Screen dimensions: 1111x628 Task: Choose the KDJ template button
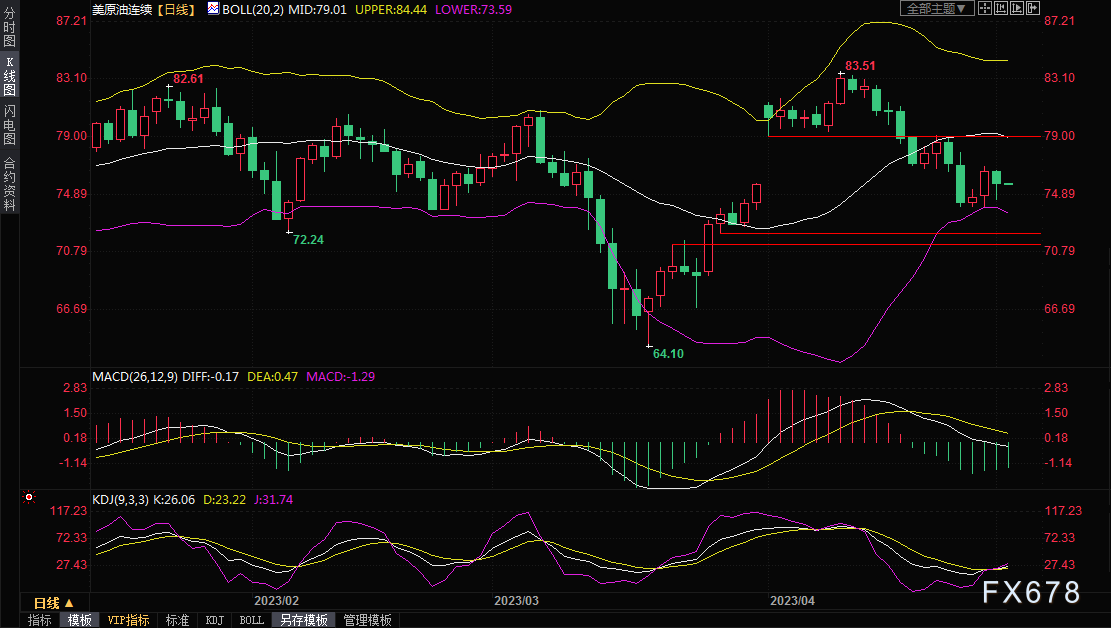215,620
